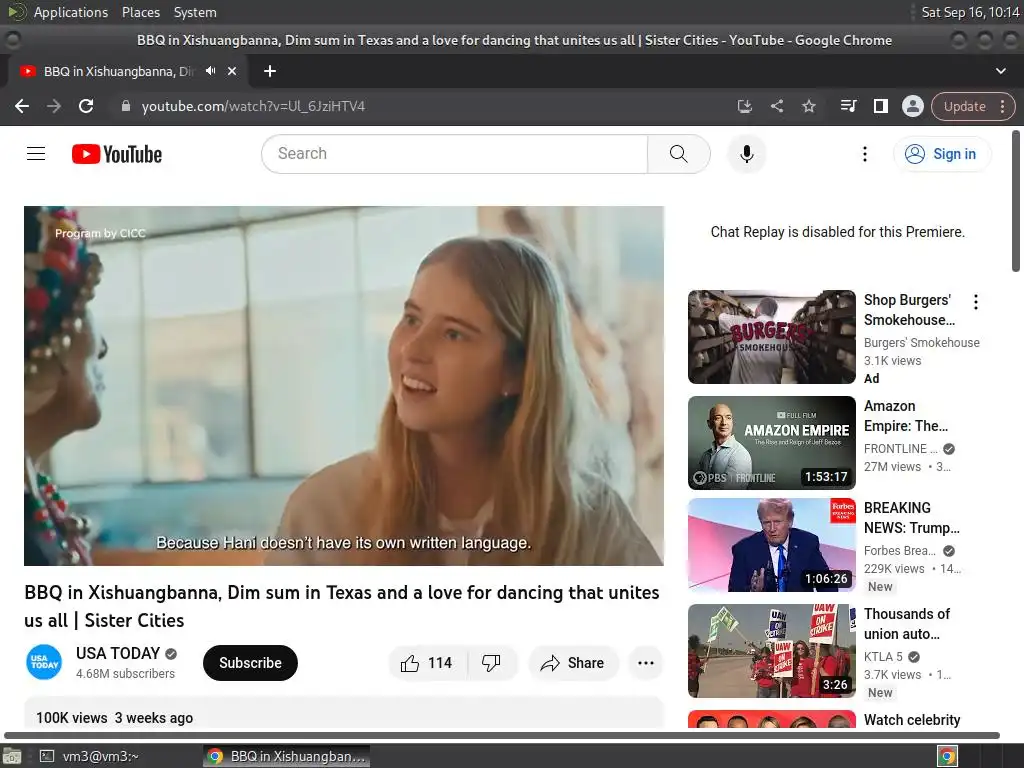This screenshot has height=768, width=1024.
Task: Open Chrome media controls icon
Action: pos(848,106)
